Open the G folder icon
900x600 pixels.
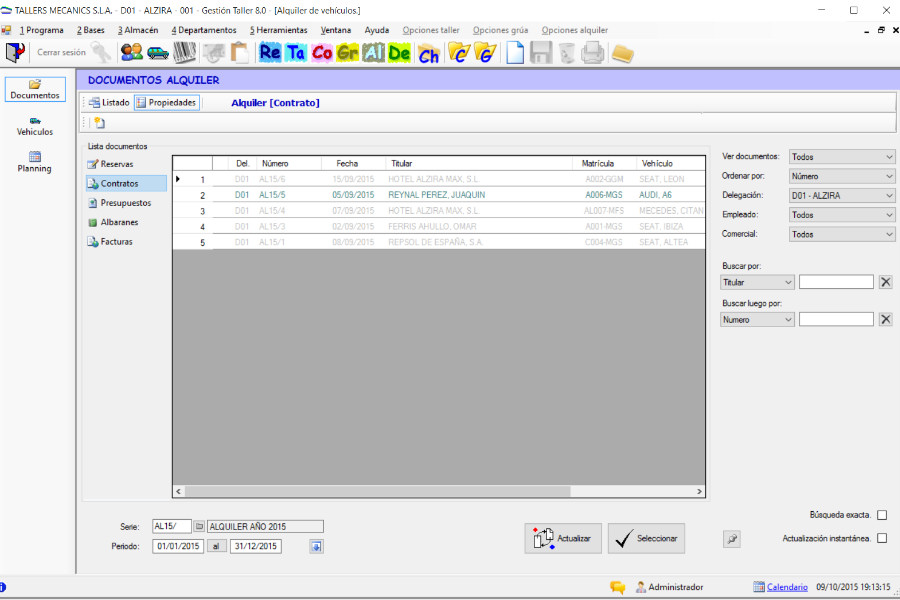coord(484,53)
